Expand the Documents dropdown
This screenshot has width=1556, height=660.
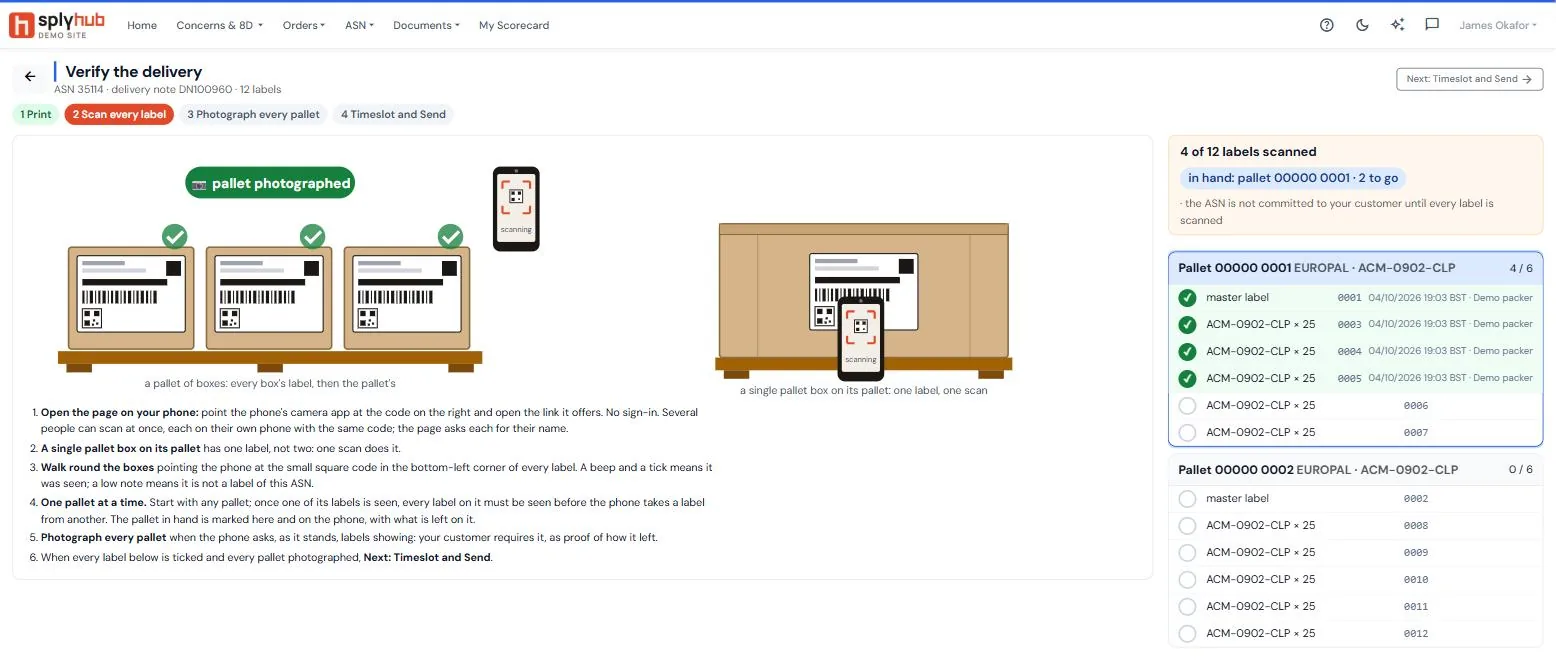point(426,25)
